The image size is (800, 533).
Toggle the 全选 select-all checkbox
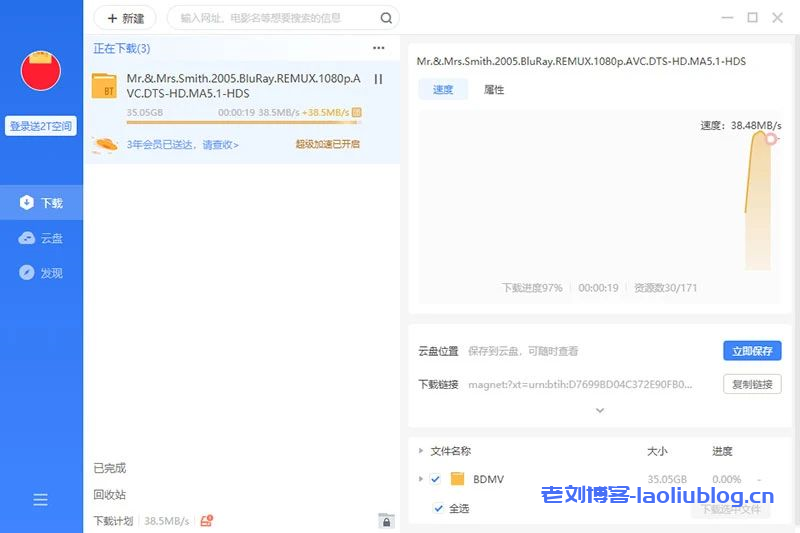(438, 508)
